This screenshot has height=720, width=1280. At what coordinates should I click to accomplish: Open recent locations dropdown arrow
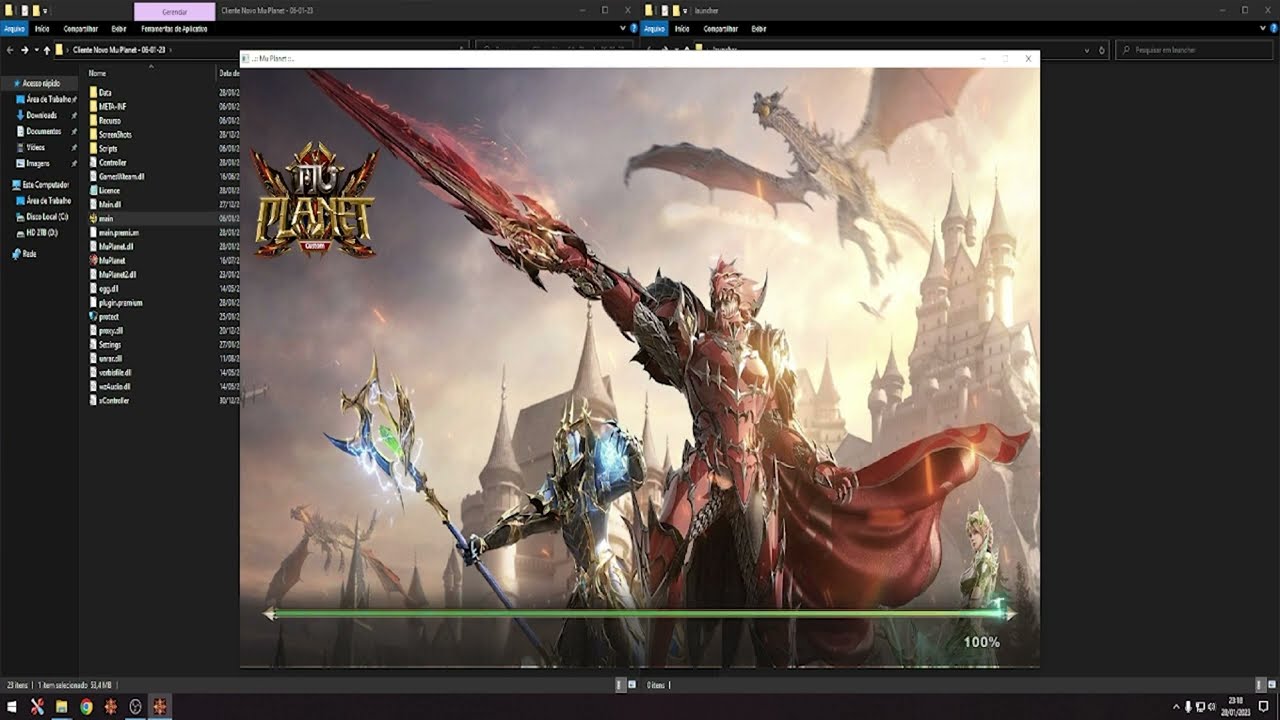(x=36, y=49)
